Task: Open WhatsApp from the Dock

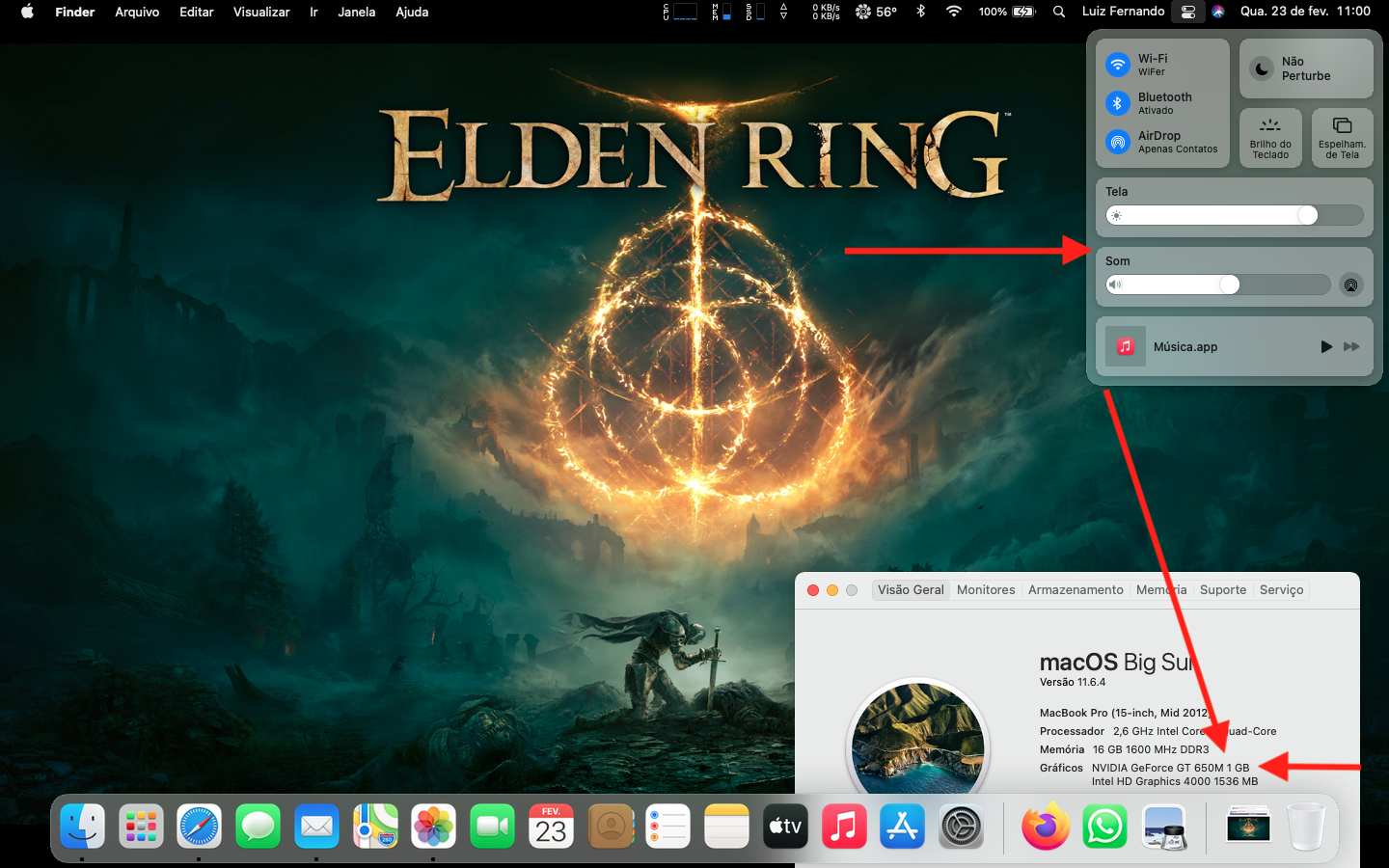Action: (1104, 827)
